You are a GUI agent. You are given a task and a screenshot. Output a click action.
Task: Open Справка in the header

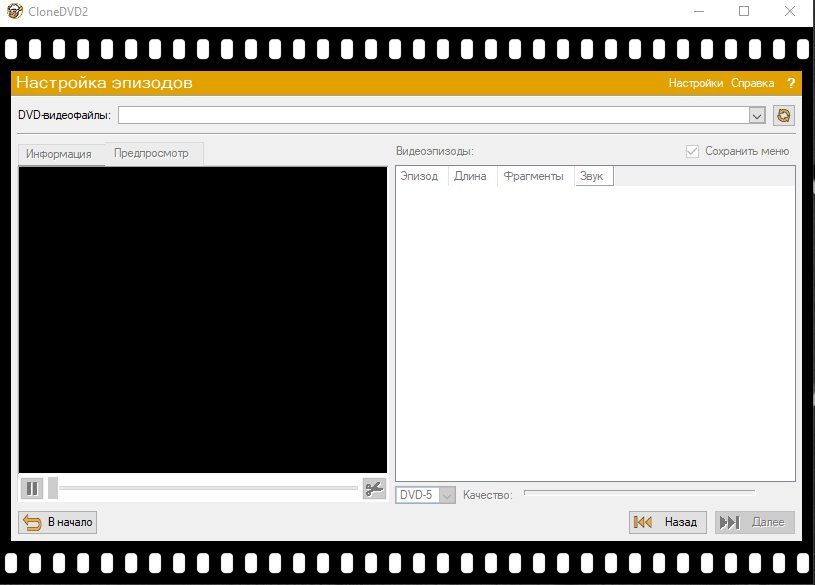tap(752, 83)
